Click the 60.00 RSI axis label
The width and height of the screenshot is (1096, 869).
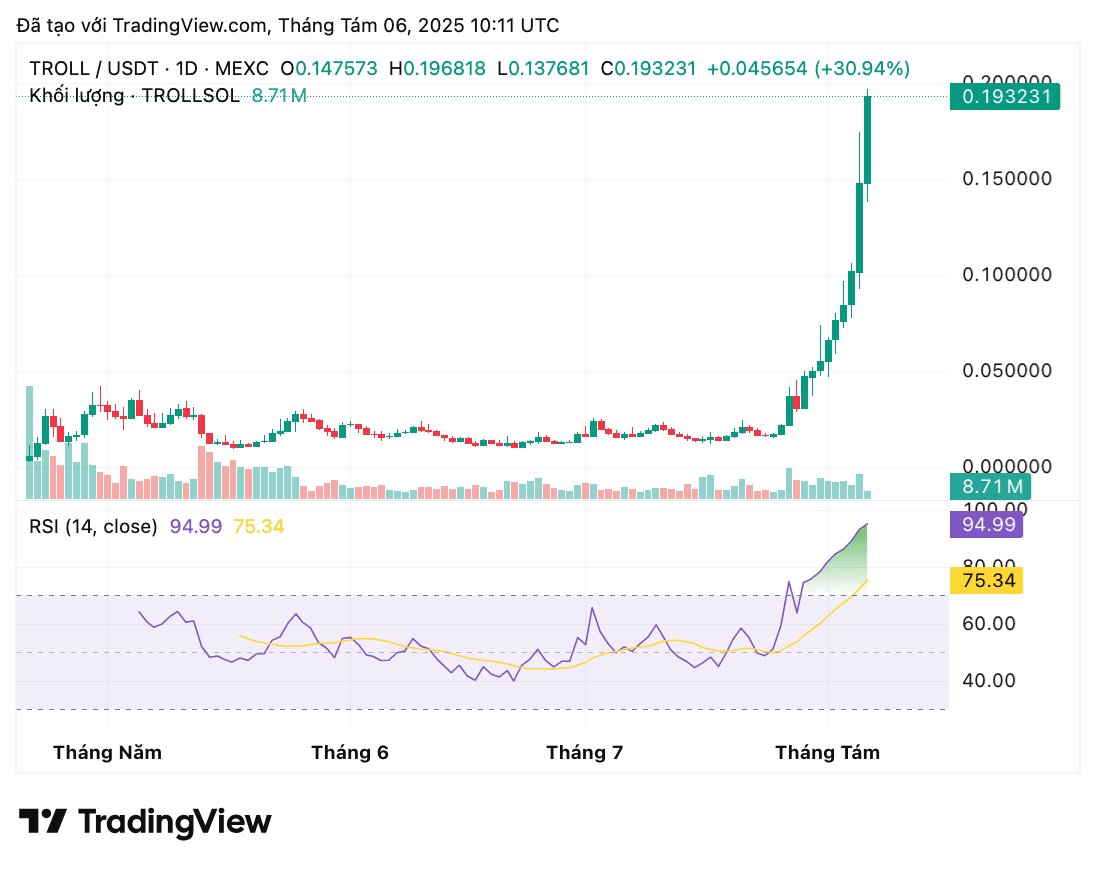coord(988,624)
